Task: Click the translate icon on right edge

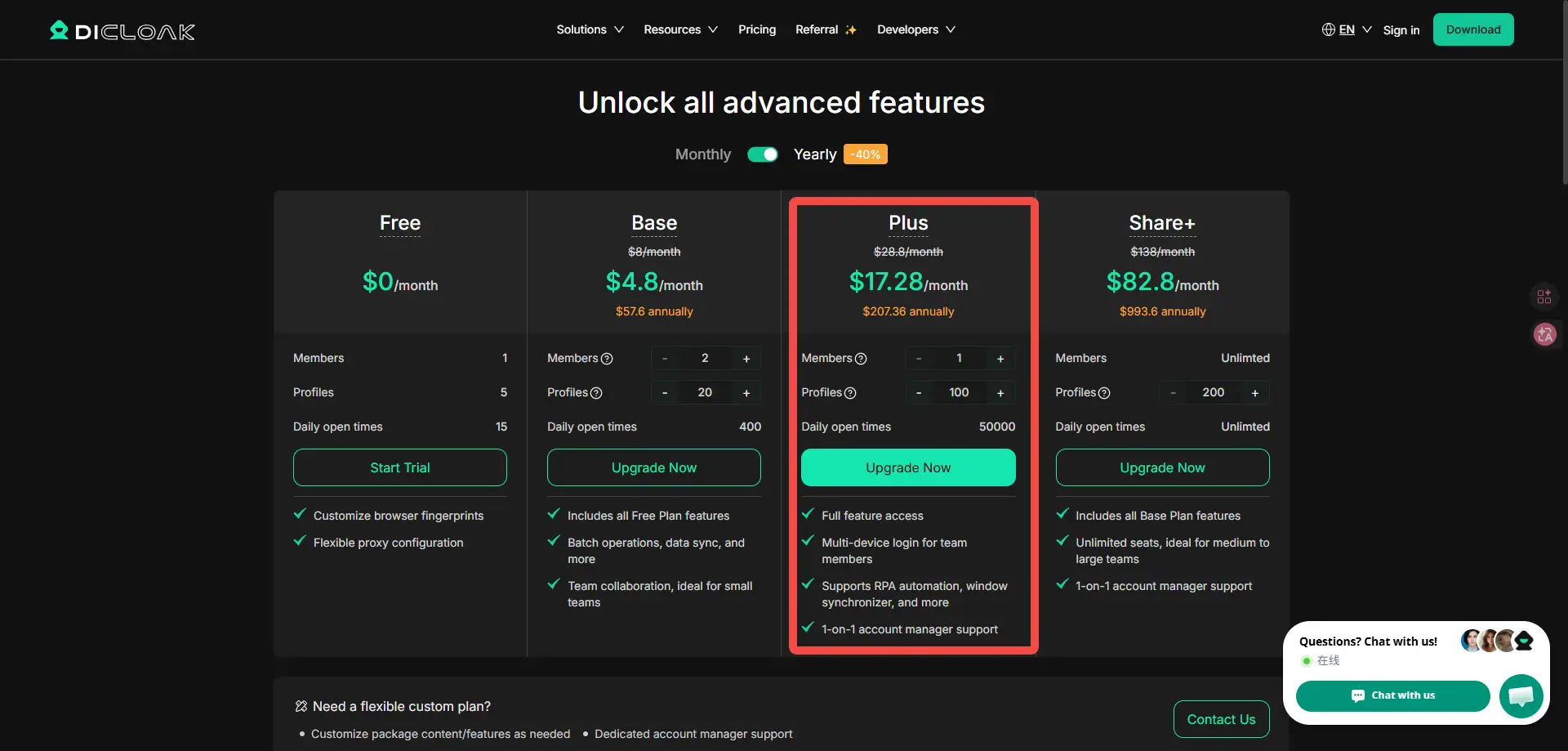Action: point(1544,334)
